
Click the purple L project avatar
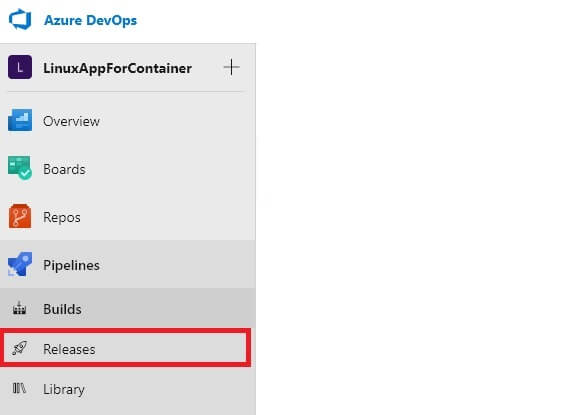[20, 67]
